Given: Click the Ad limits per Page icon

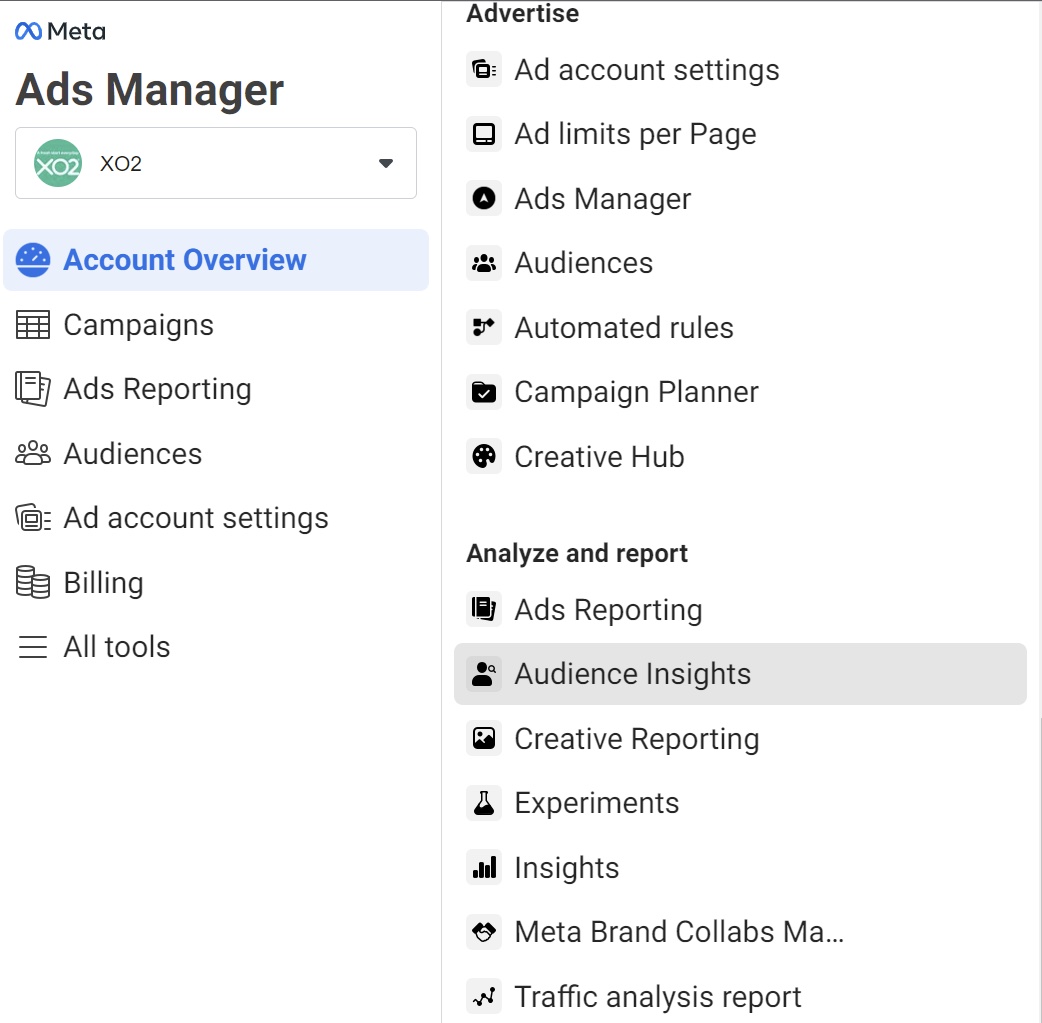Looking at the screenshot, I should coord(484,134).
